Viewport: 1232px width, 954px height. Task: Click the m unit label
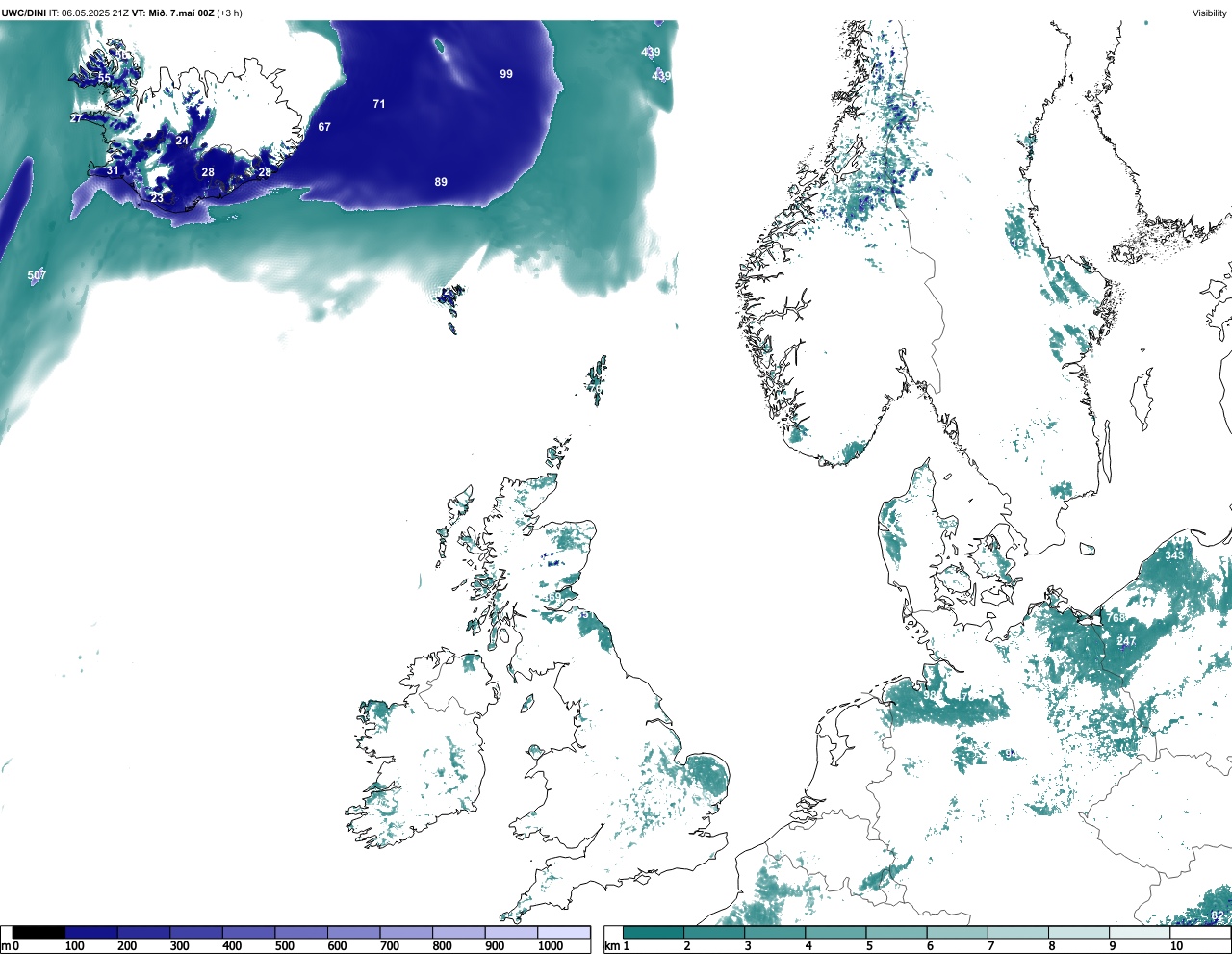click(x=5, y=946)
